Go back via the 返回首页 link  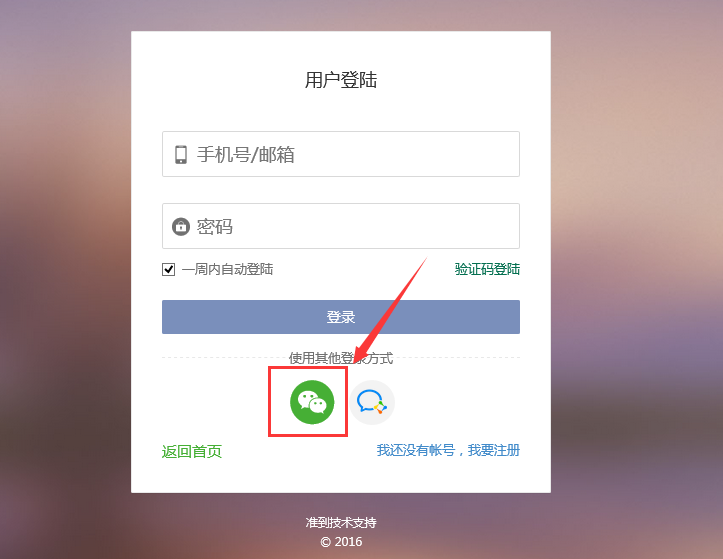[x=192, y=451]
